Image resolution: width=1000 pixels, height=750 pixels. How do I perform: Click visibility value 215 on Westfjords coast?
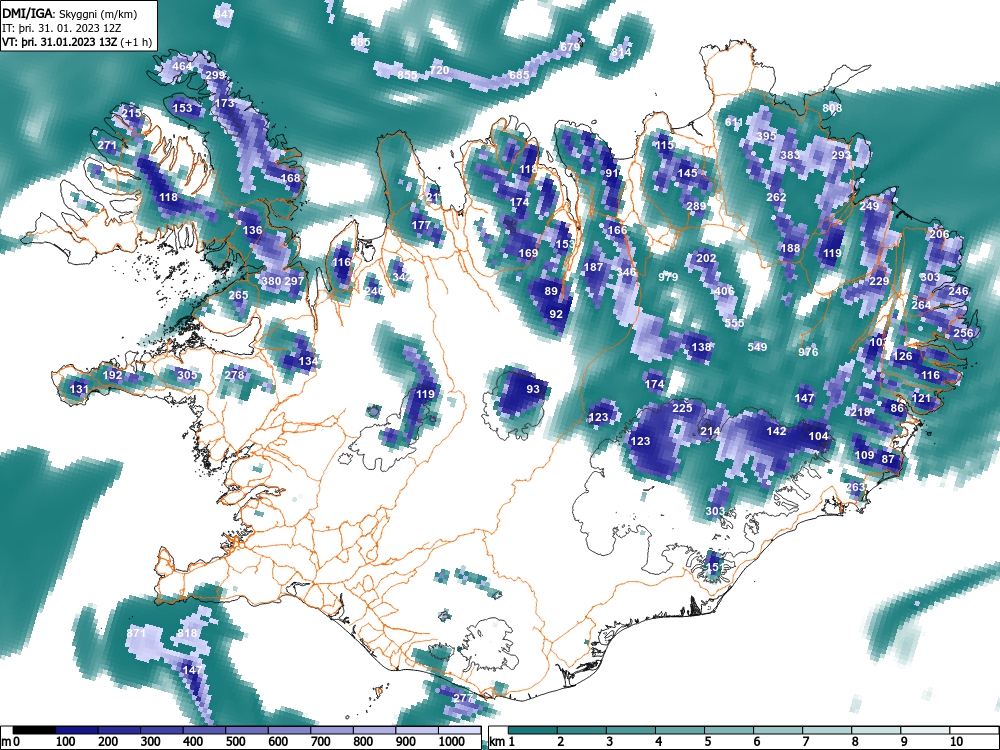point(131,113)
